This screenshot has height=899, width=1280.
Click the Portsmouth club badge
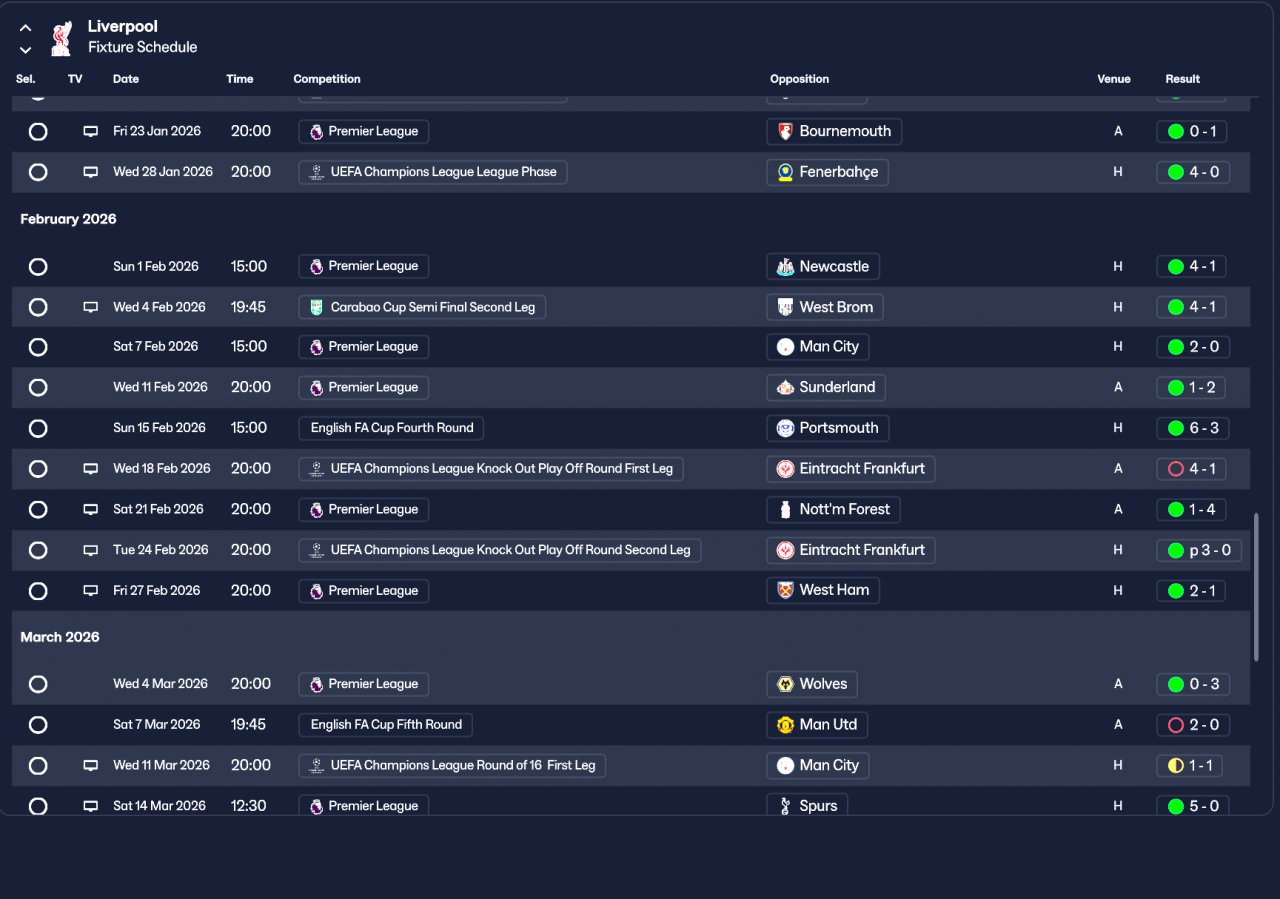785,428
